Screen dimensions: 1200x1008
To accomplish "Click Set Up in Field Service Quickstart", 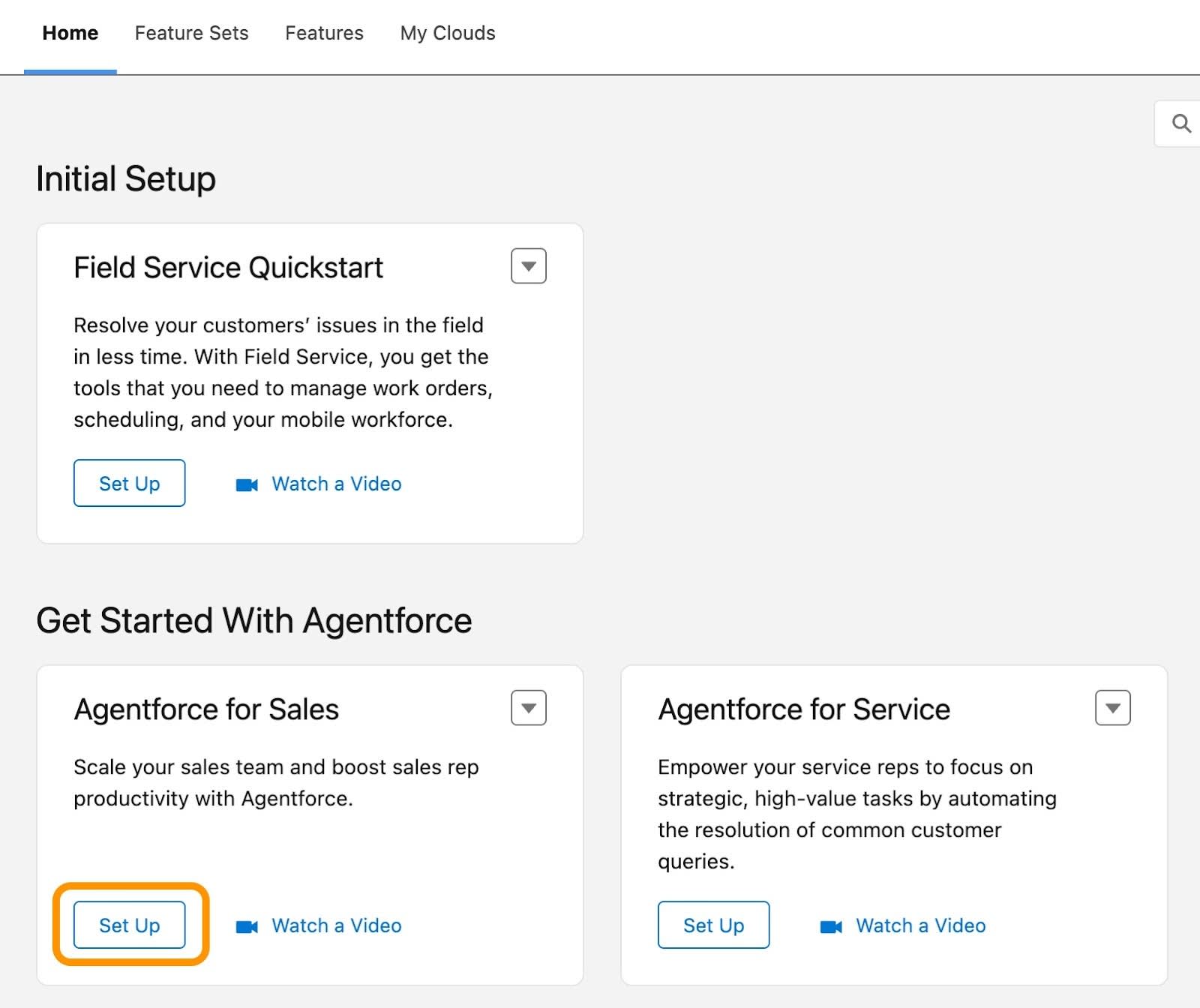I will [130, 483].
